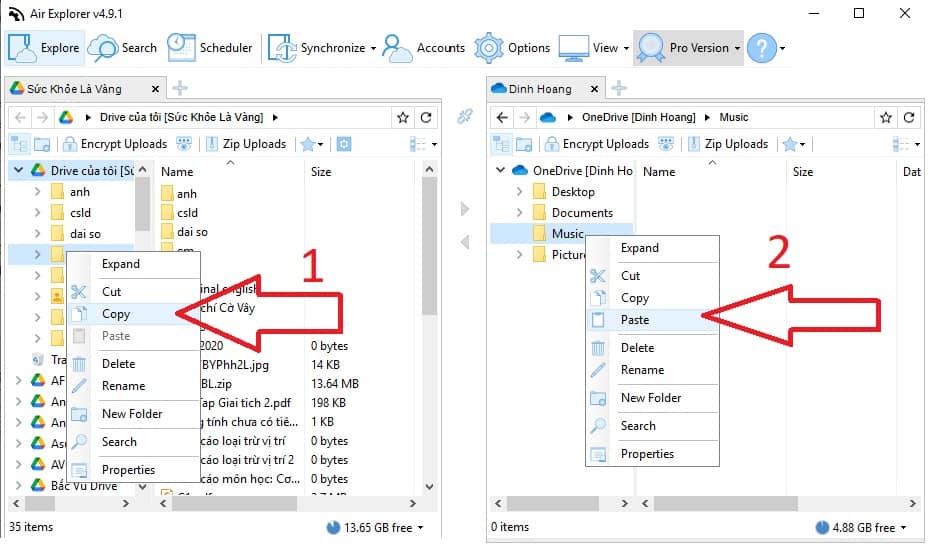
Task: Click the refresh icon in left pane
Action: click(427, 117)
